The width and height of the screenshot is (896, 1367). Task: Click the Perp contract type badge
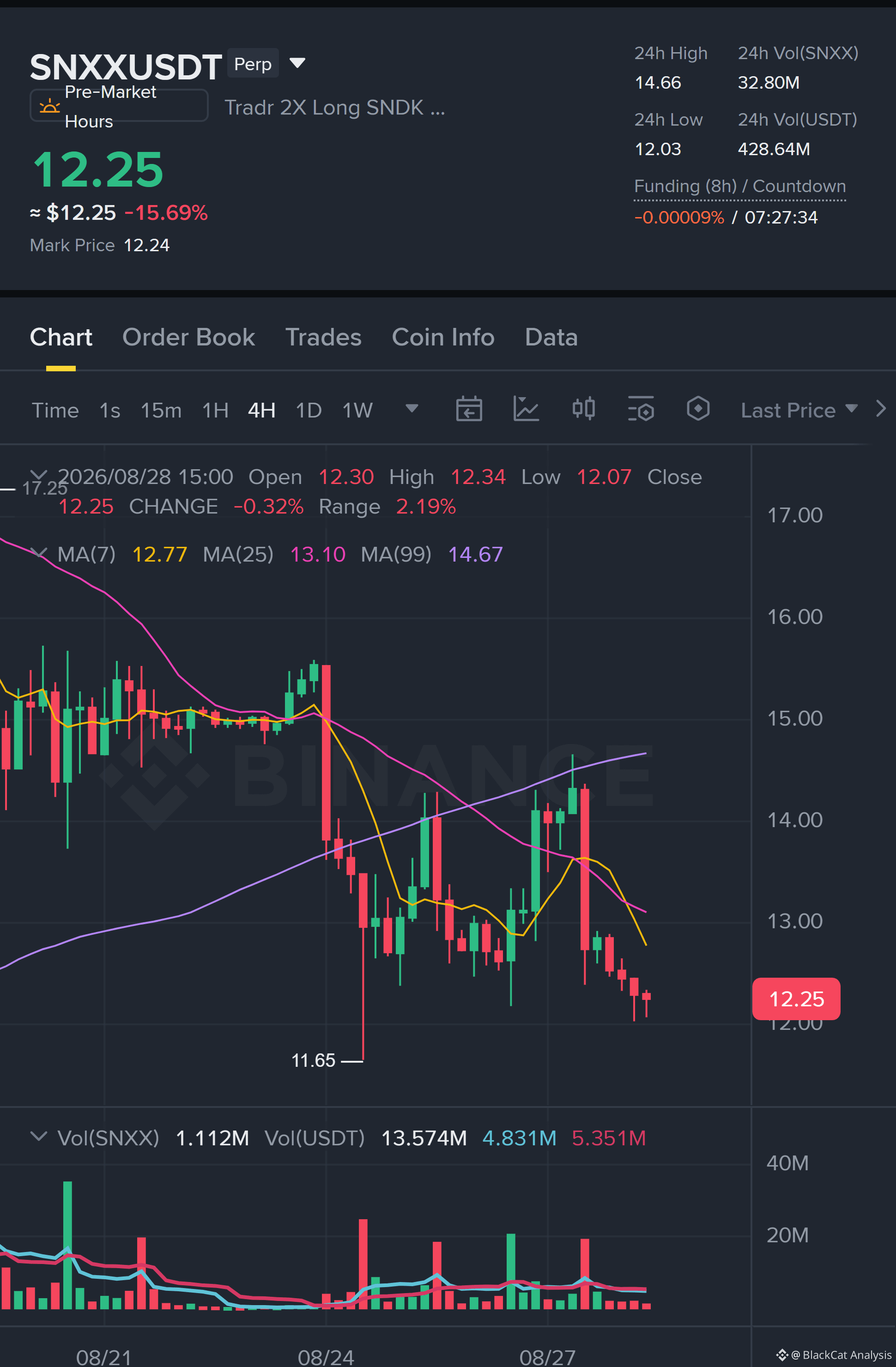[x=253, y=63]
